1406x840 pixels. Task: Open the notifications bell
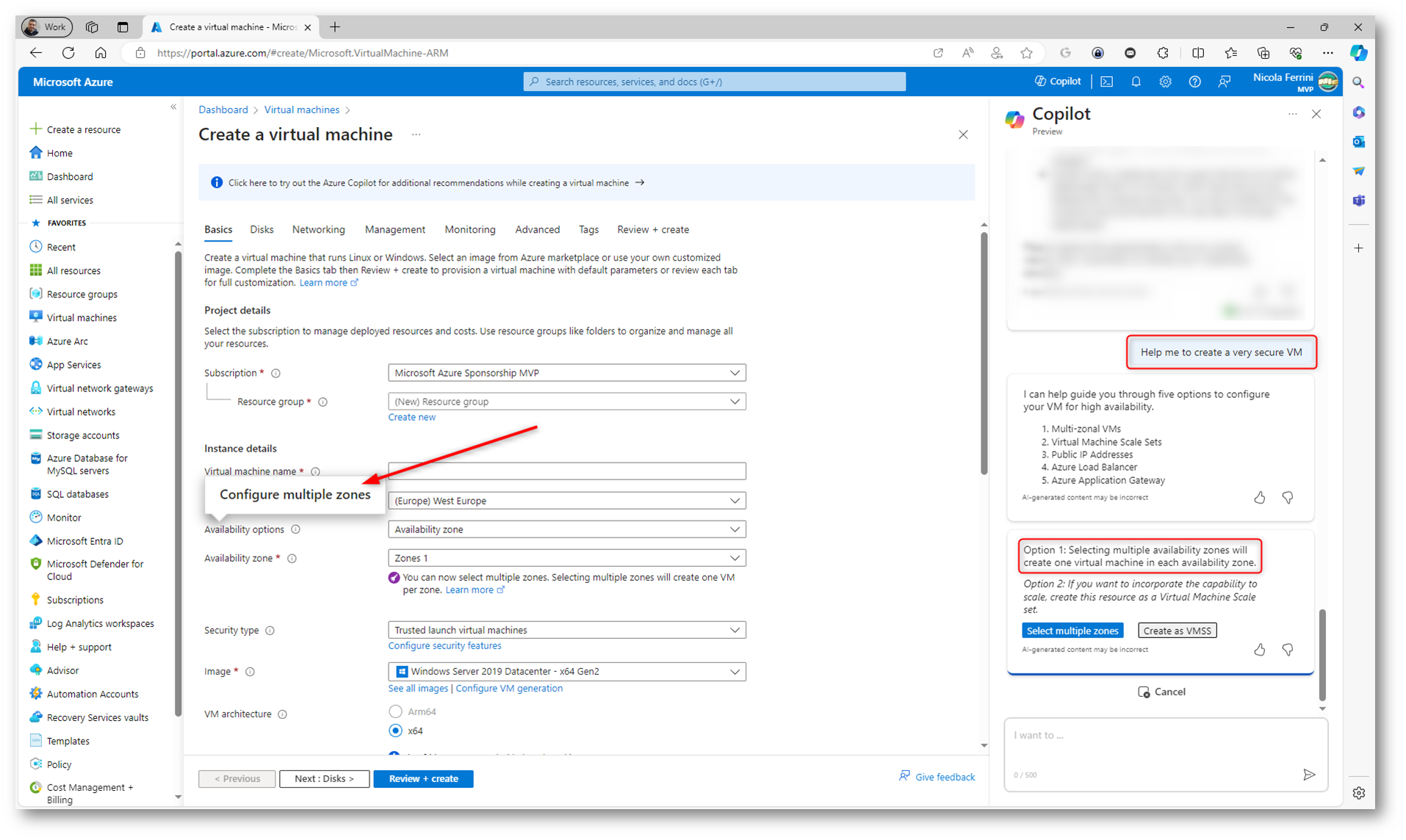coord(1136,82)
